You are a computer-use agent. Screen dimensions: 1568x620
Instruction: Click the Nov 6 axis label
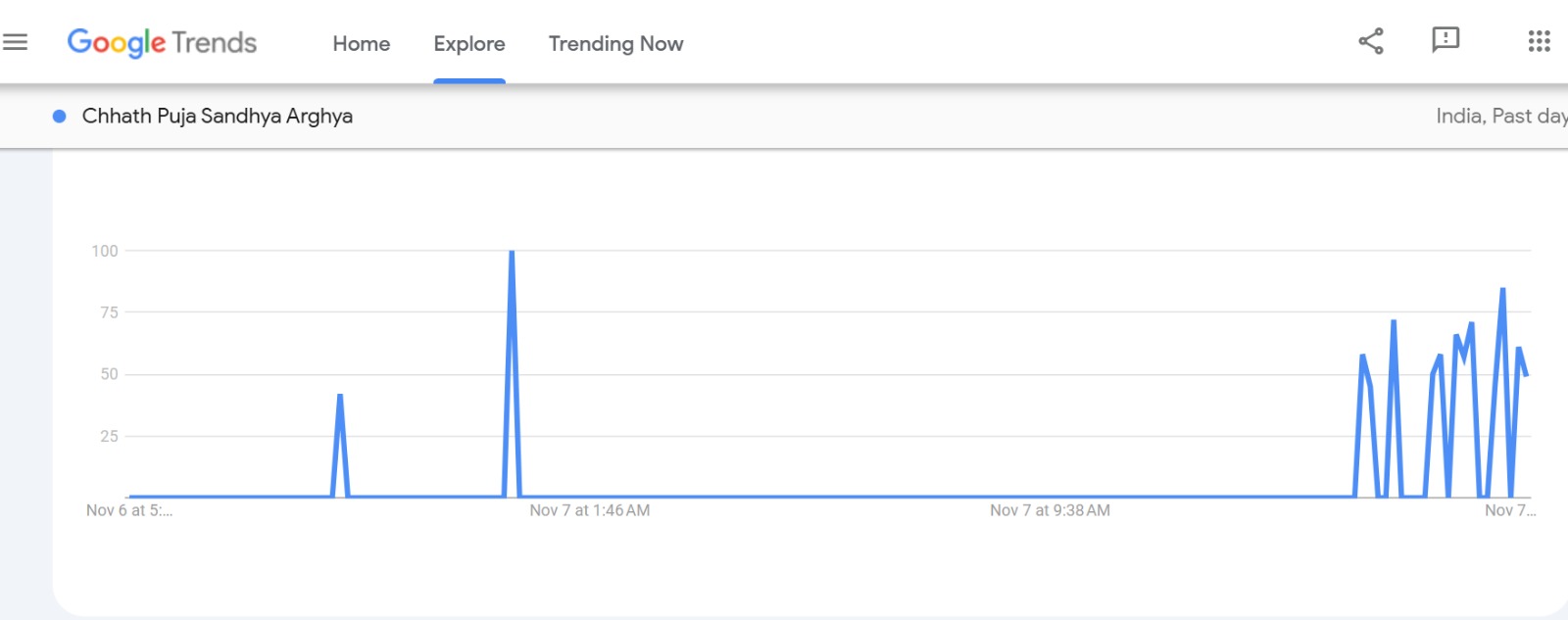[128, 510]
